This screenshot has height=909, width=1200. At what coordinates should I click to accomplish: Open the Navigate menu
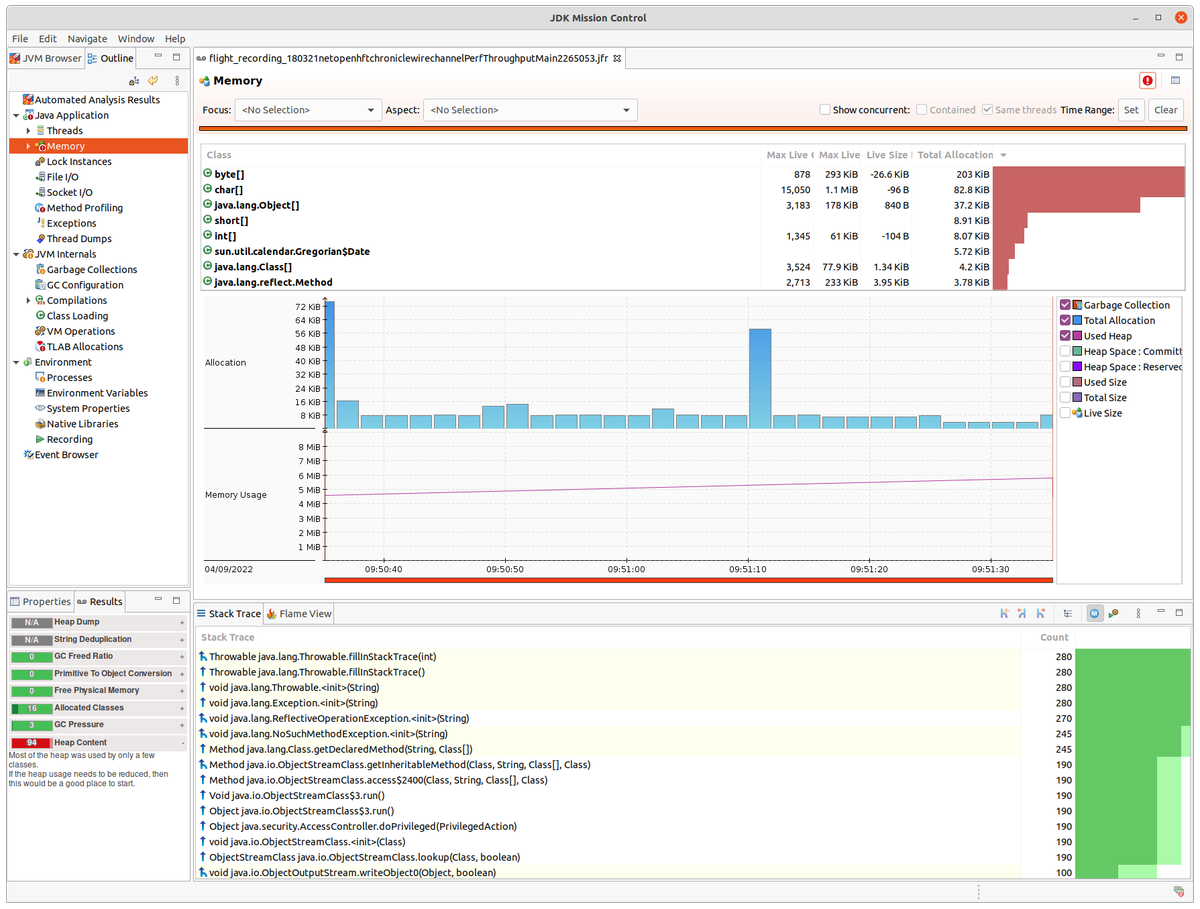[87, 39]
